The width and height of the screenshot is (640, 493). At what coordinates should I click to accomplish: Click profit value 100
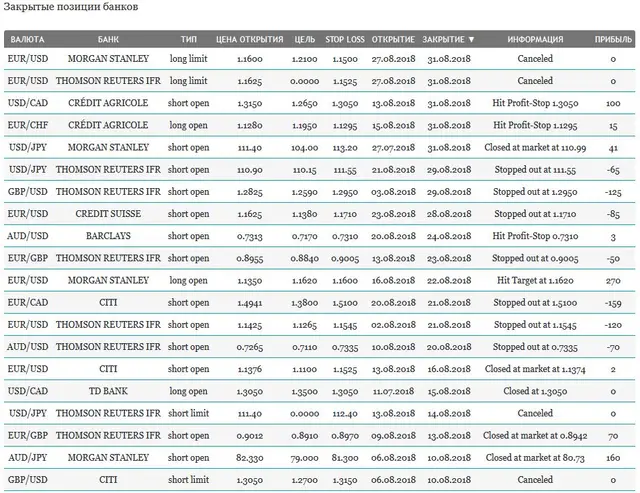[613, 103]
